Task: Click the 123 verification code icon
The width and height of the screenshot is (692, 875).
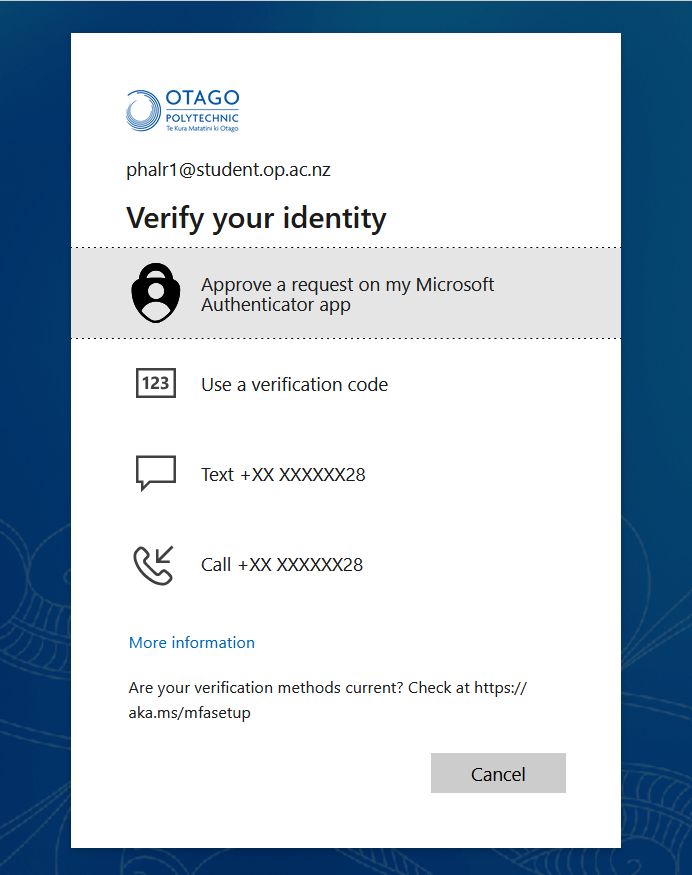Action: coord(155,383)
